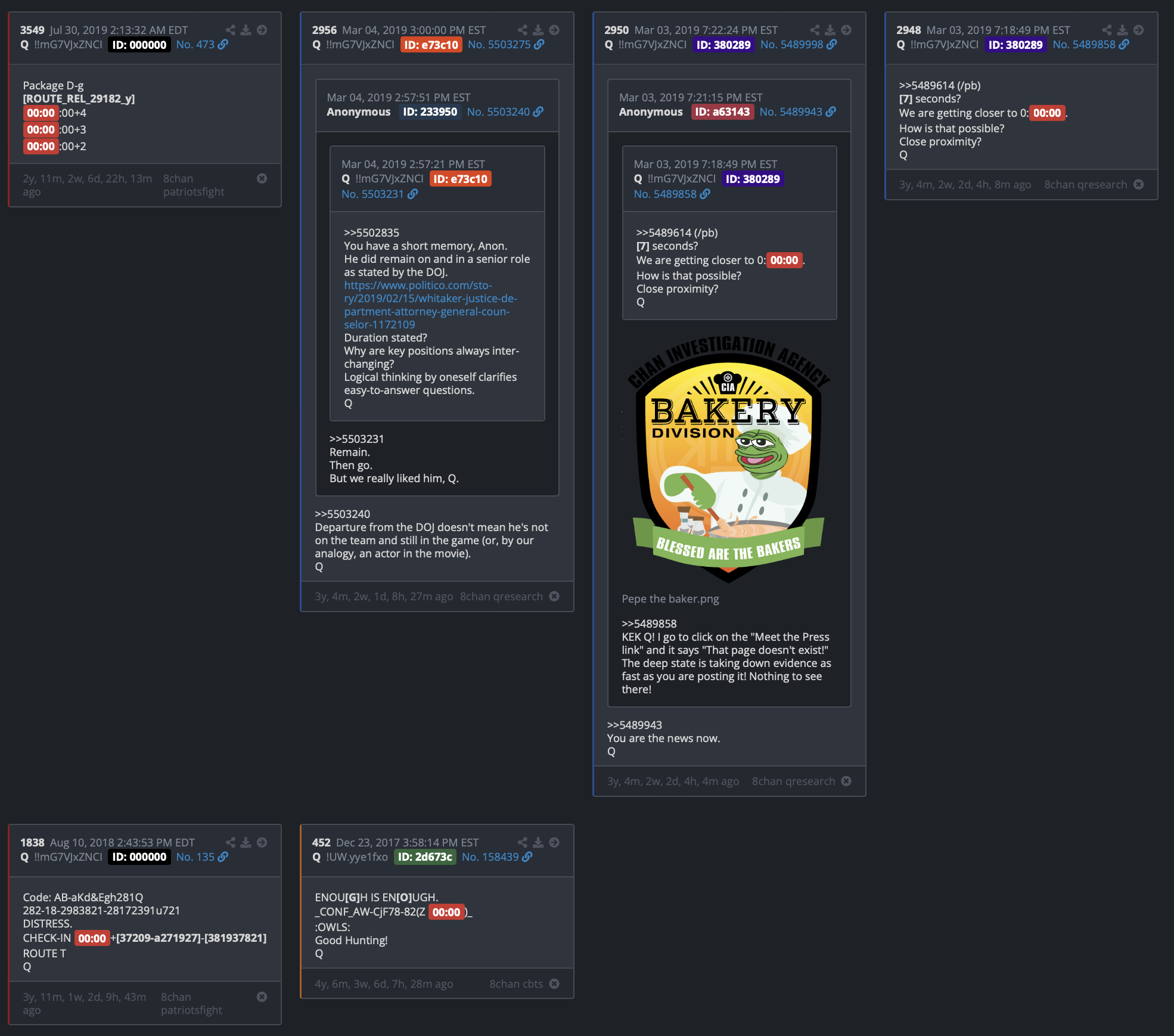The width and height of the screenshot is (1174, 1036).
Task: Click 'Pepe the baker.png' filename
Action: coord(670,598)
